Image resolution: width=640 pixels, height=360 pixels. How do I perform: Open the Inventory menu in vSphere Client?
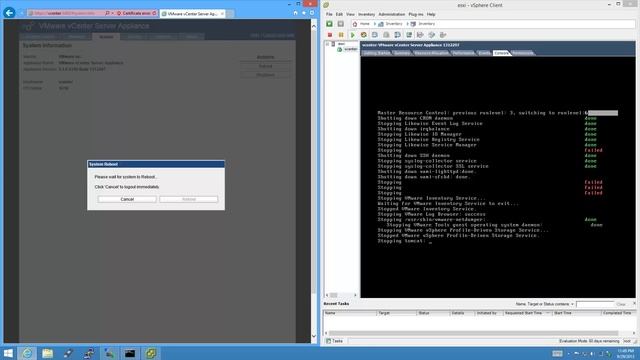(367, 14)
